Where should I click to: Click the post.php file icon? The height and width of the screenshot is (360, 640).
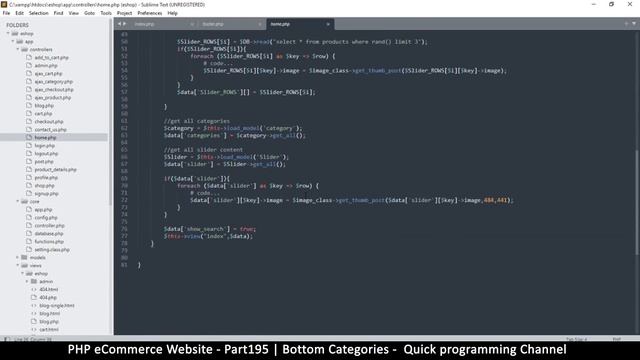29,162
